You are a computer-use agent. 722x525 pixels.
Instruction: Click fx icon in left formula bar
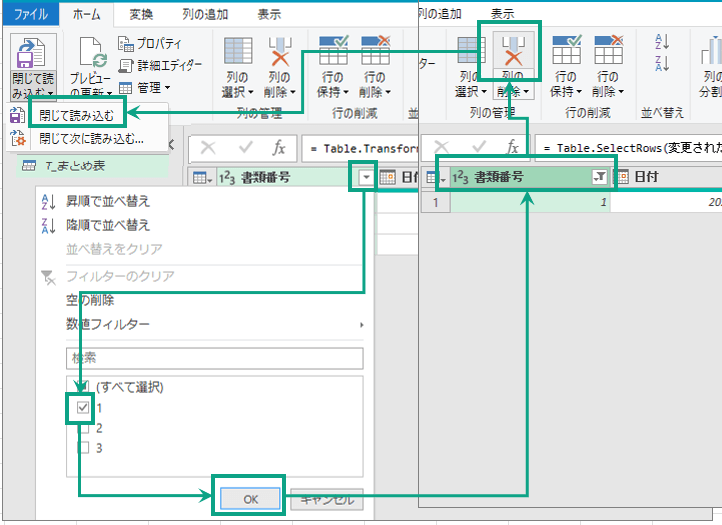[279, 148]
